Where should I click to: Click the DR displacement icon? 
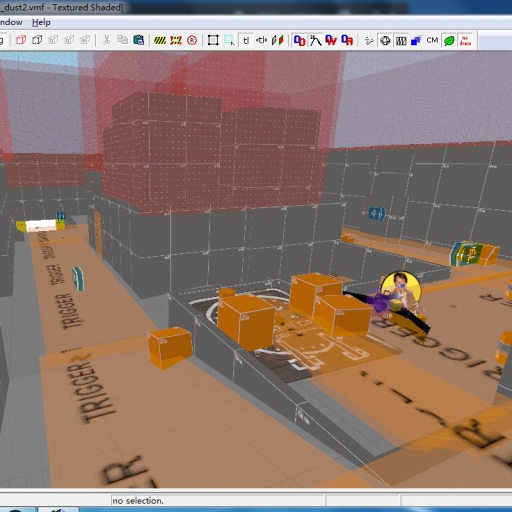(x=347, y=40)
